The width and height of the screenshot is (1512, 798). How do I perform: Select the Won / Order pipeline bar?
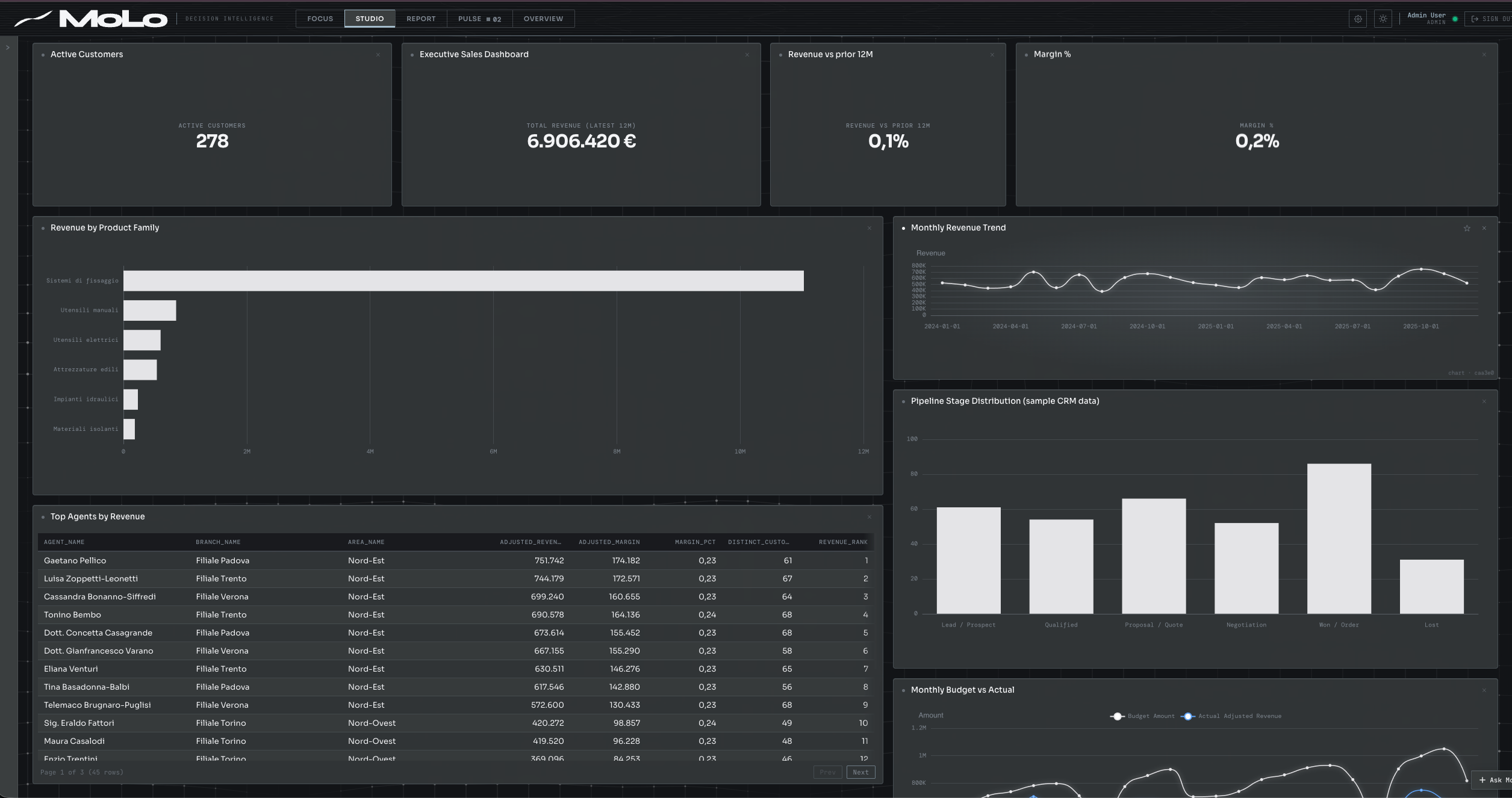(x=1339, y=539)
